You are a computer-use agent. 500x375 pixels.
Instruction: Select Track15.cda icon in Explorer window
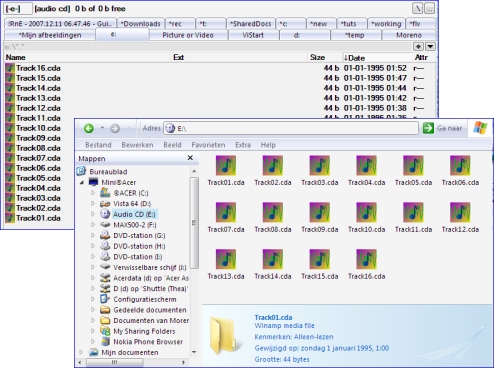pos(319,259)
